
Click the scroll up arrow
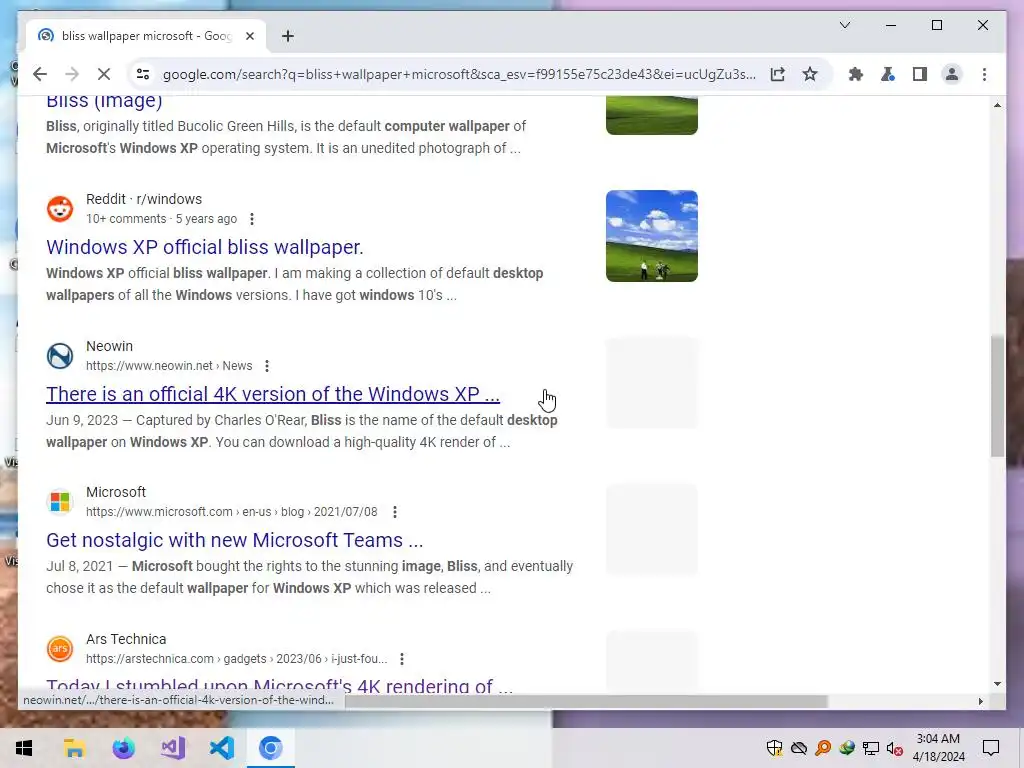tap(997, 105)
